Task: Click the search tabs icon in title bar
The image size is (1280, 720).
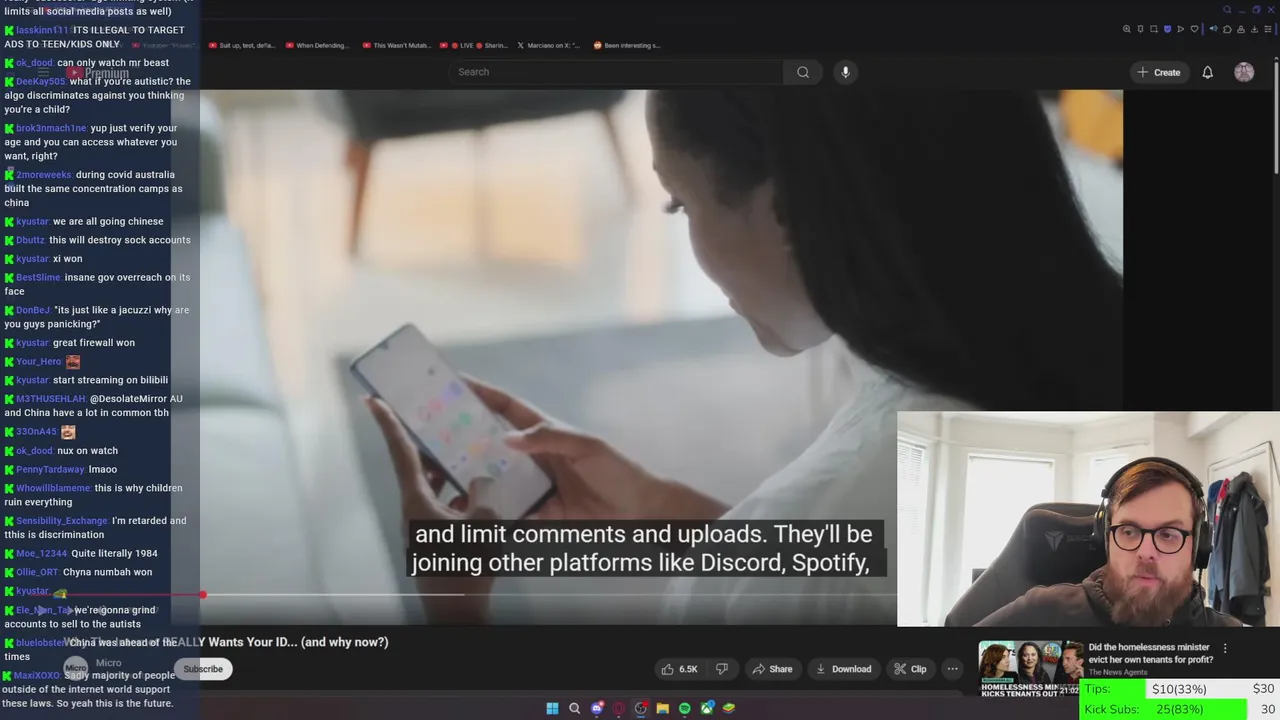Action: pos(1227,10)
